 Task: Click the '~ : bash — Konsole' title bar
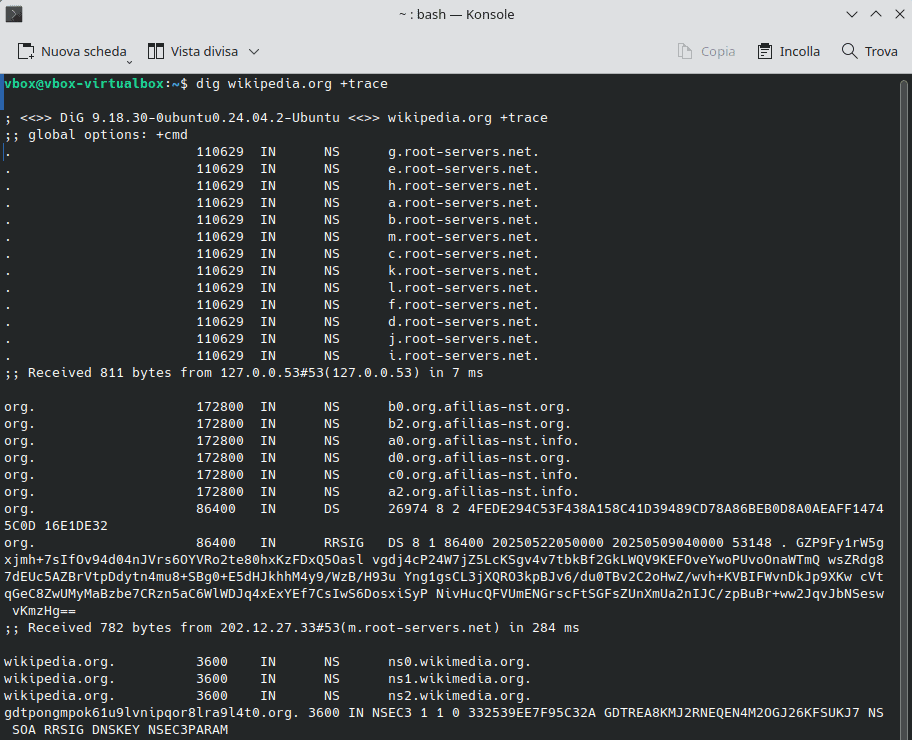point(455,15)
